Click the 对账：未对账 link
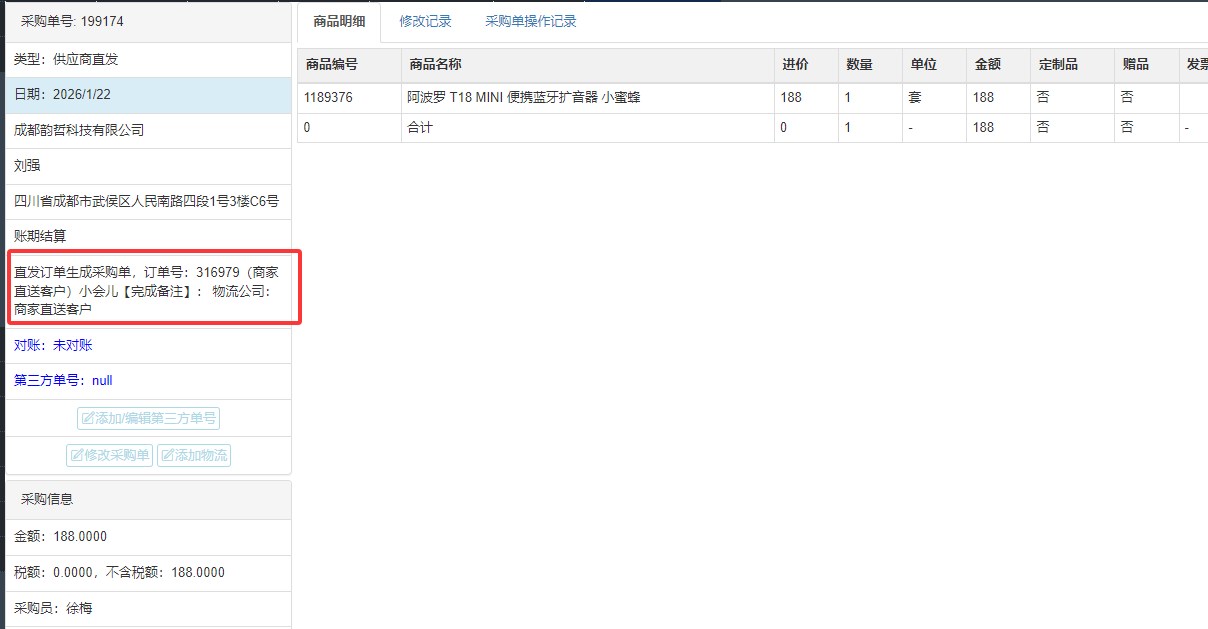The image size is (1208, 629). point(53,345)
